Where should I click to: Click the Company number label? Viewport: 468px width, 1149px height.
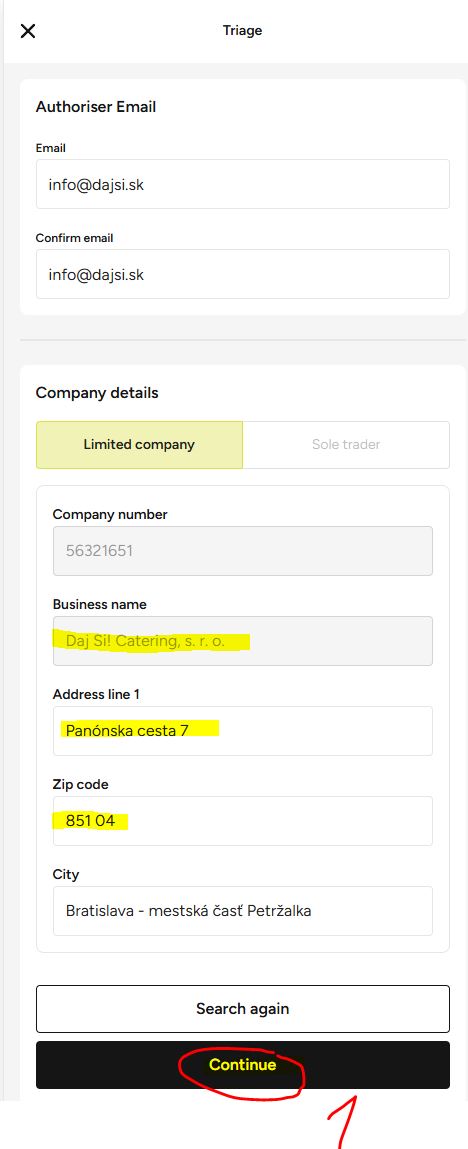110,514
